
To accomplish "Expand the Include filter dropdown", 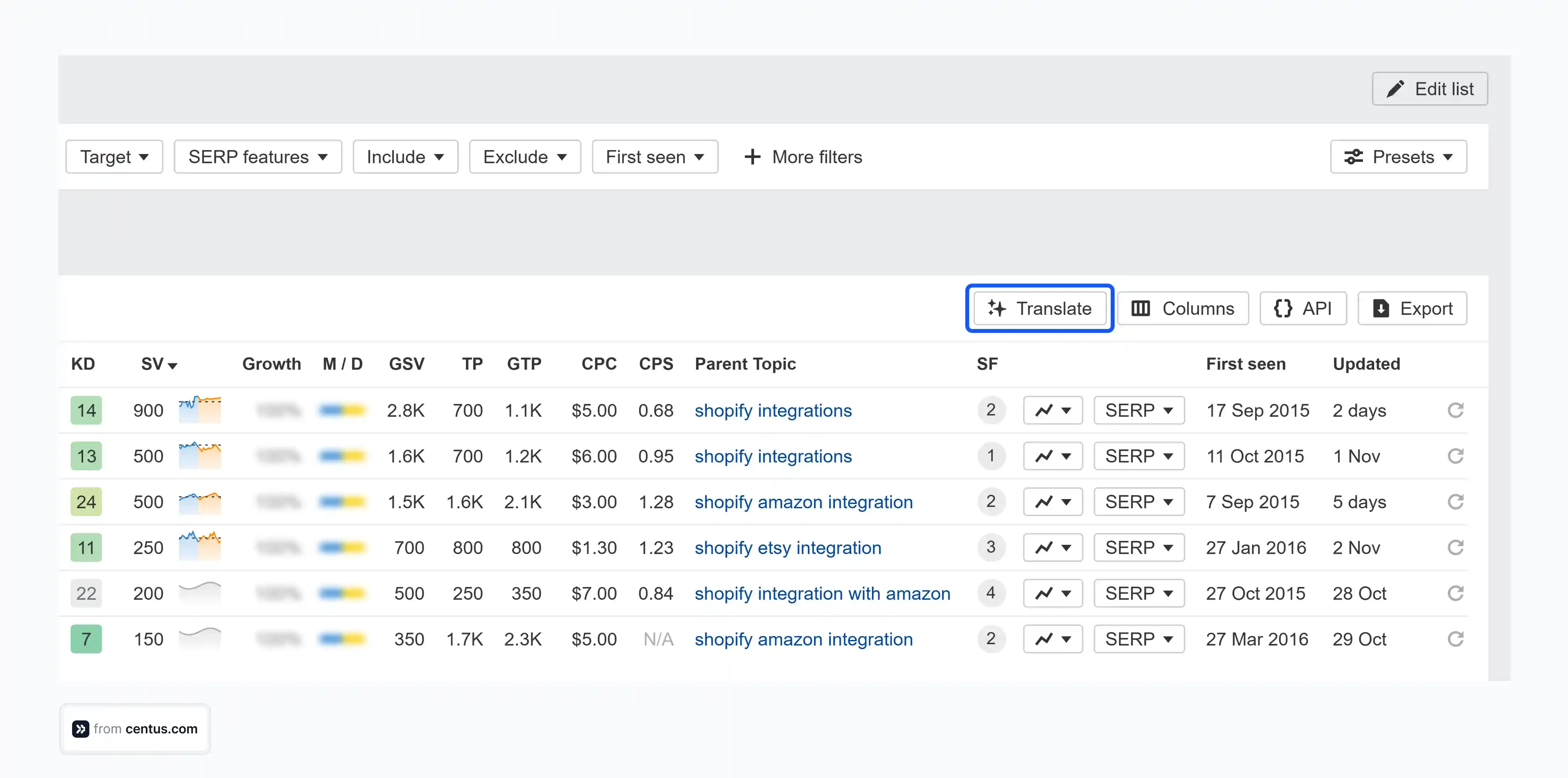I will pyautogui.click(x=405, y=157).
